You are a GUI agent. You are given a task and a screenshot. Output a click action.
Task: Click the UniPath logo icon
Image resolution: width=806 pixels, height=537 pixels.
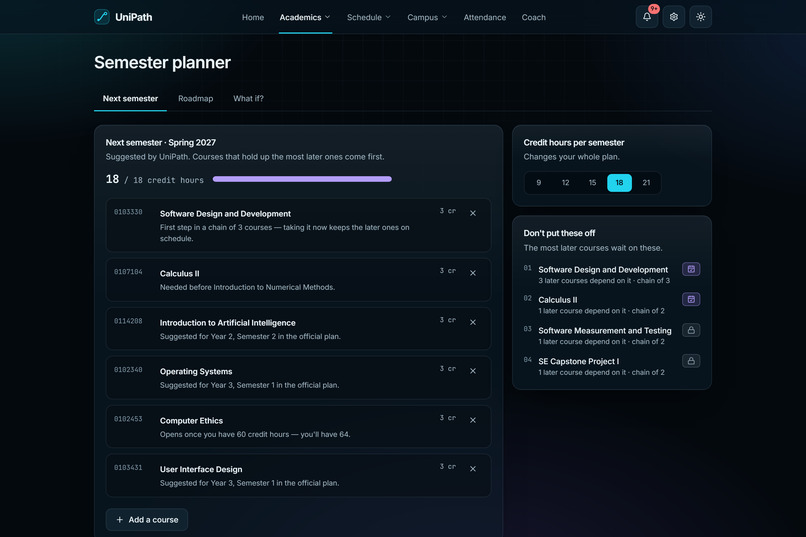[102, 17]
